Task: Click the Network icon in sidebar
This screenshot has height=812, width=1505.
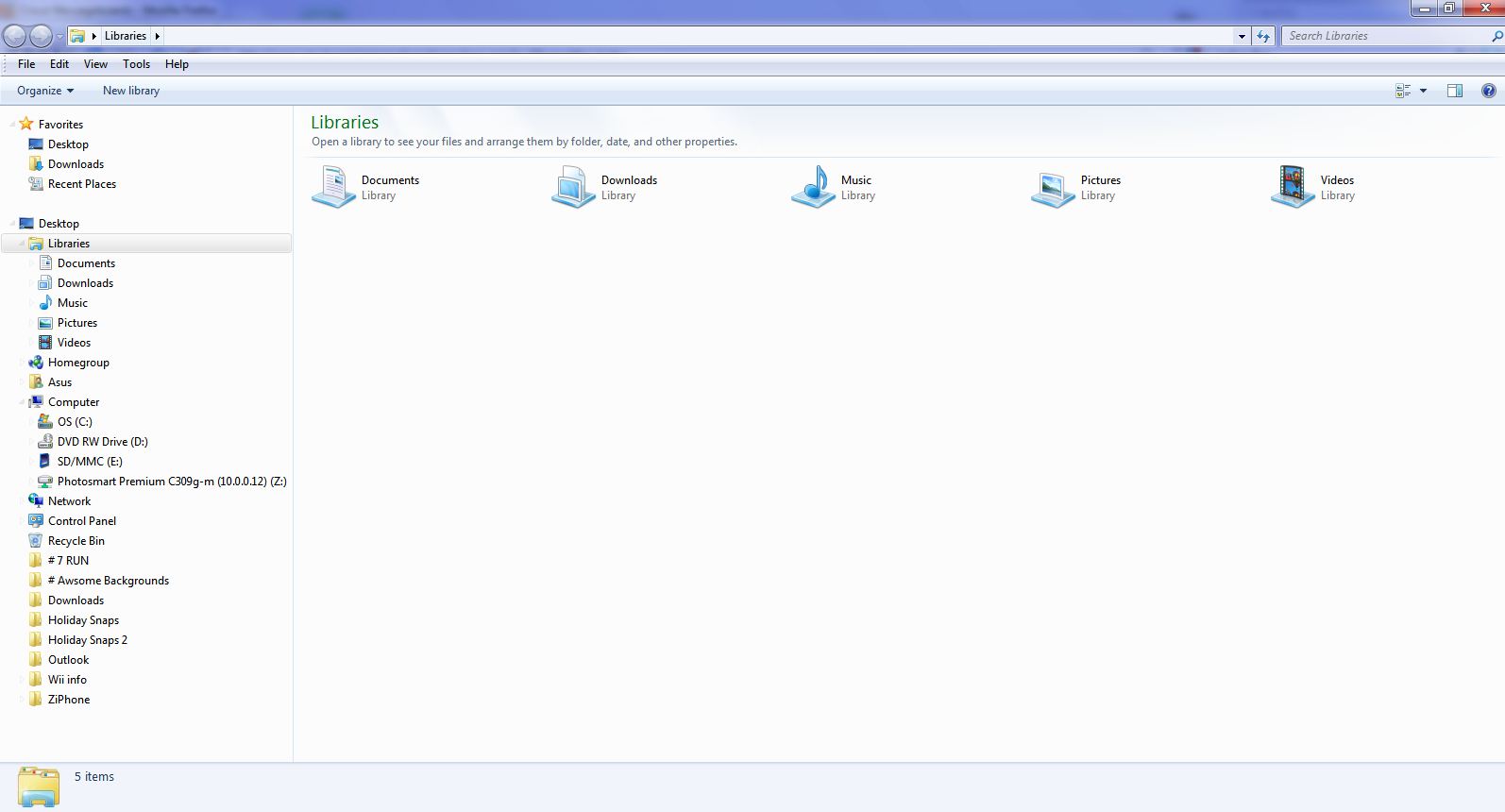Action: point(36,501)
